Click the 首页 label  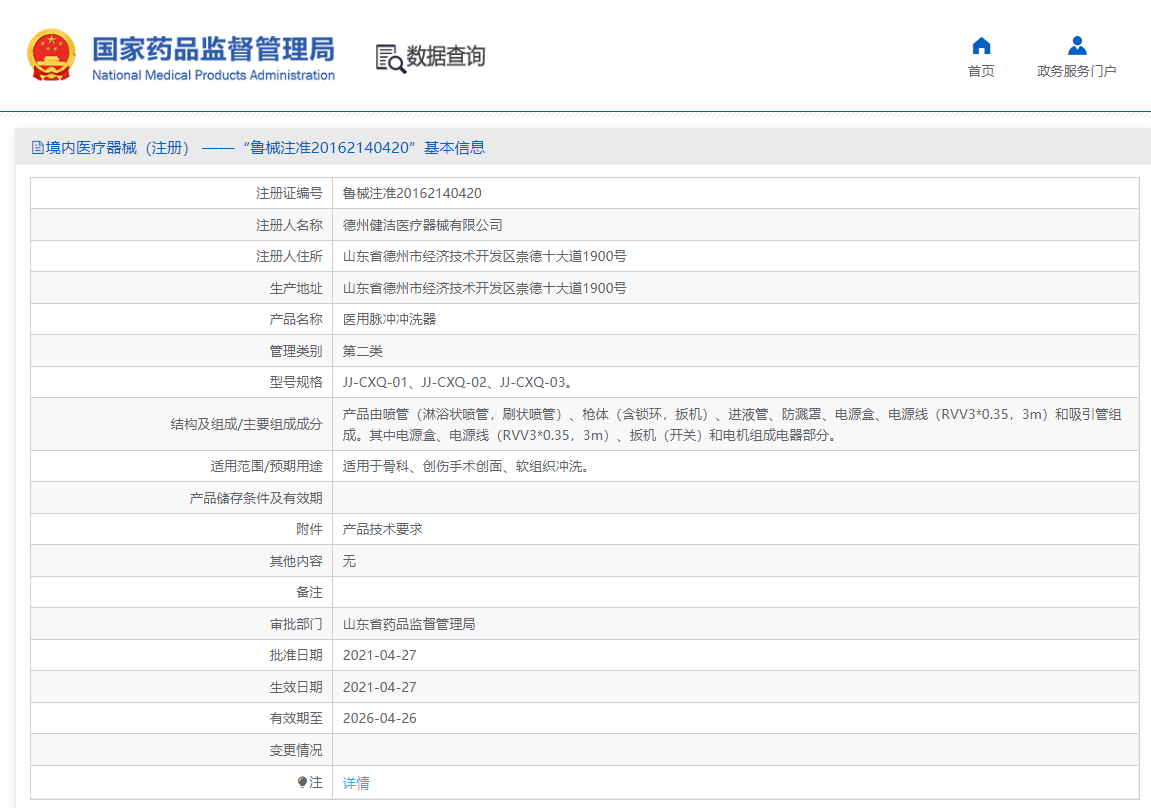pyautogui.click(x=981, y=71)
